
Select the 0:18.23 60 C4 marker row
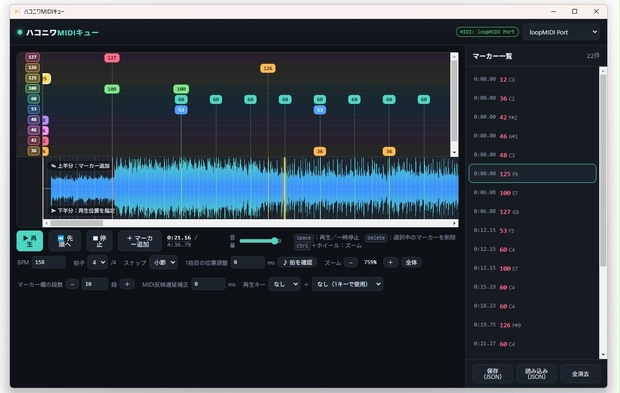[x=532, y=306]
